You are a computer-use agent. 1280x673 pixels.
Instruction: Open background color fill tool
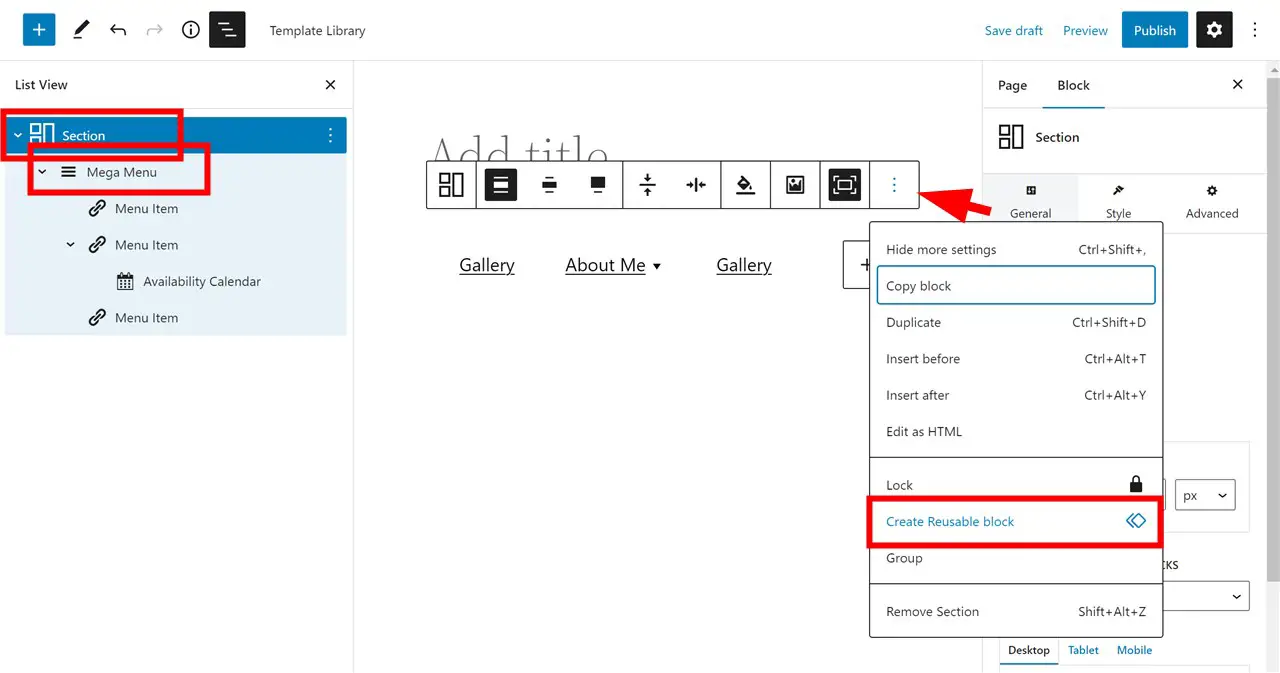(x=745, y=184)
